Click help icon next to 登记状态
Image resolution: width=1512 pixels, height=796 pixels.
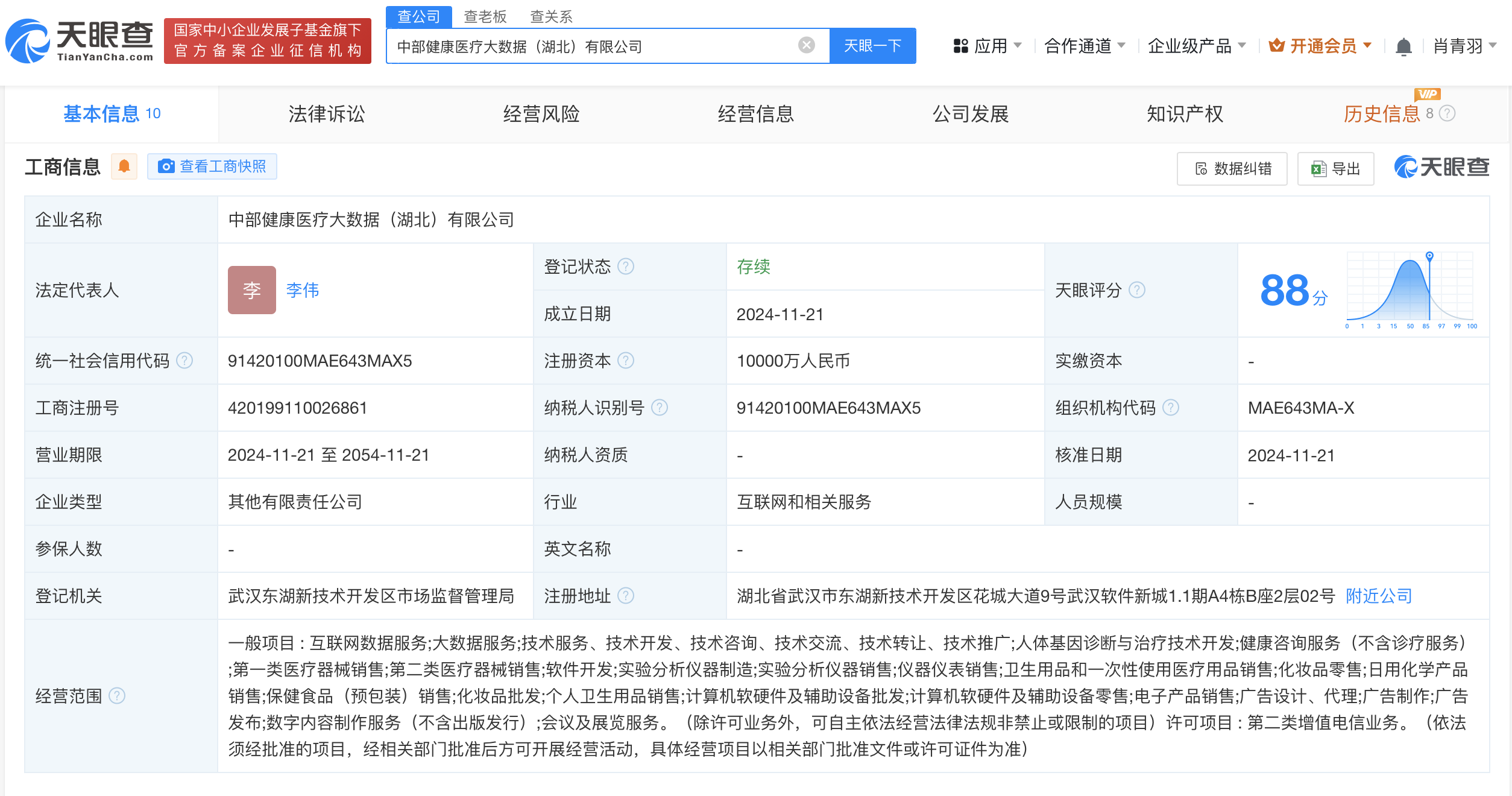coord(626,267)
